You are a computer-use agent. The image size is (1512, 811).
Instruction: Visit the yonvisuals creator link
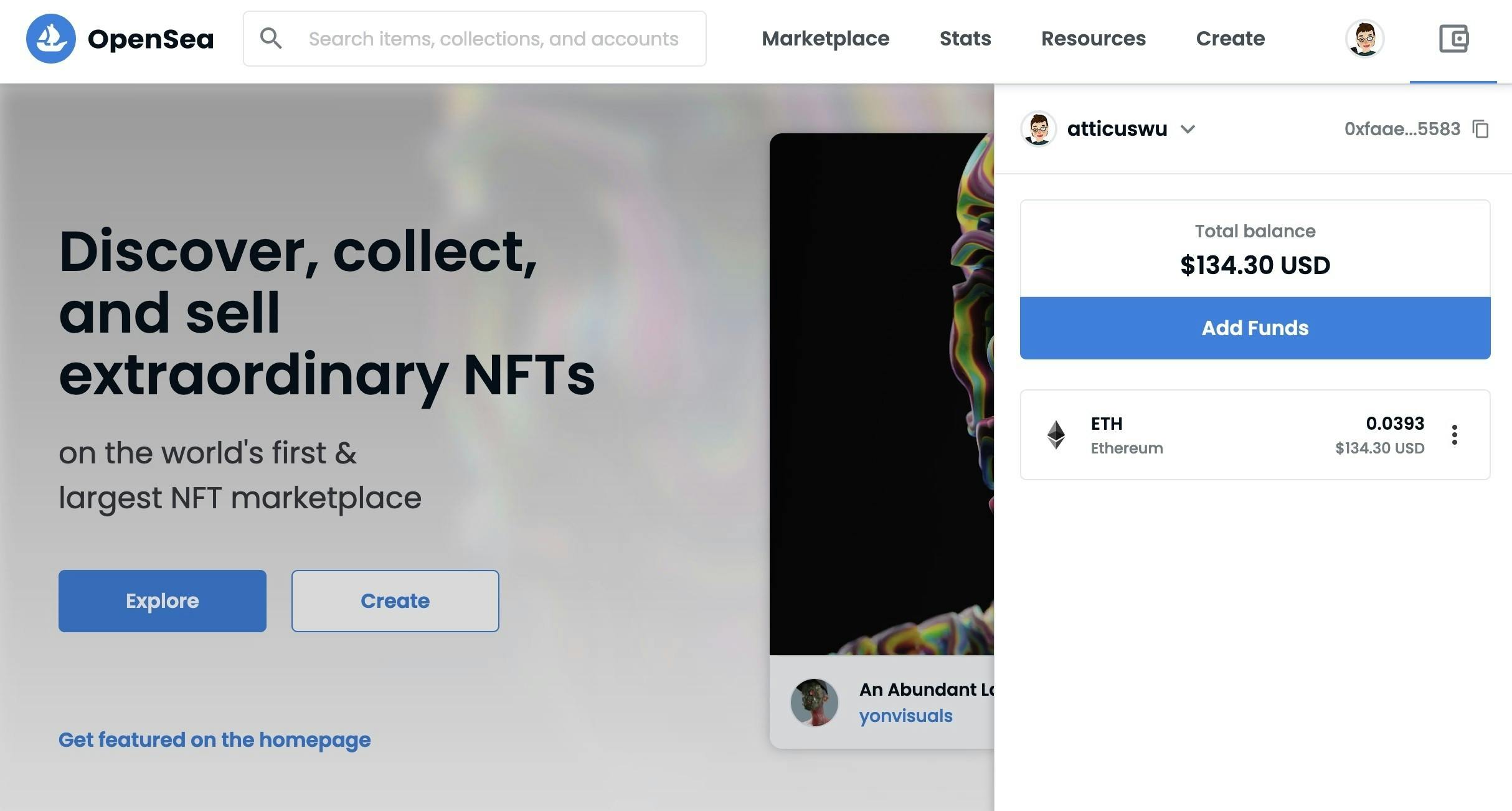pyautogui.click(x=905, y=716)
